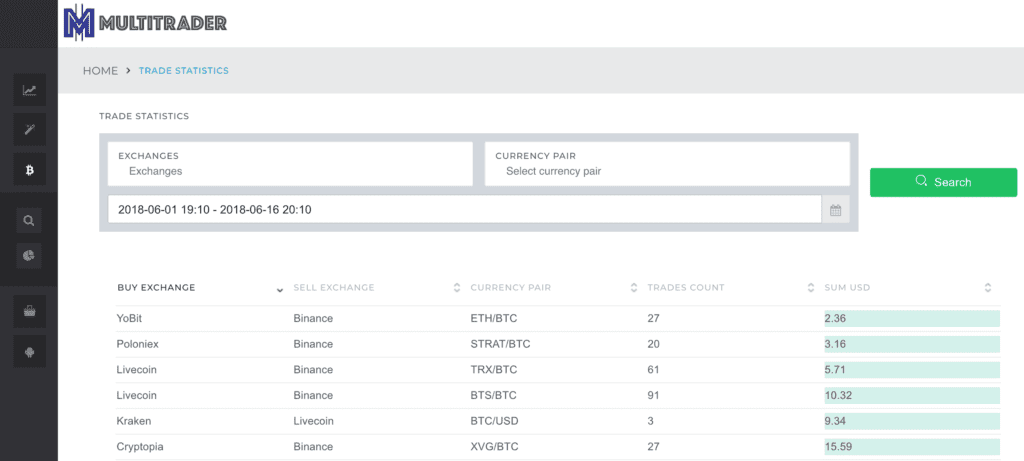
Task: Open the magnifier search sidebar icon
Action: click(29, 221)
